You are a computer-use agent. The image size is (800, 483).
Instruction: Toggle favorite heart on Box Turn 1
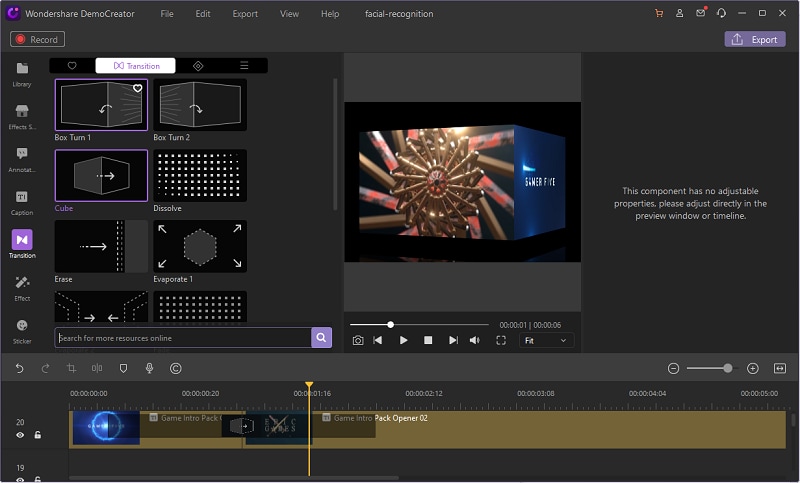pyautogui.click(x=138, y=89)
